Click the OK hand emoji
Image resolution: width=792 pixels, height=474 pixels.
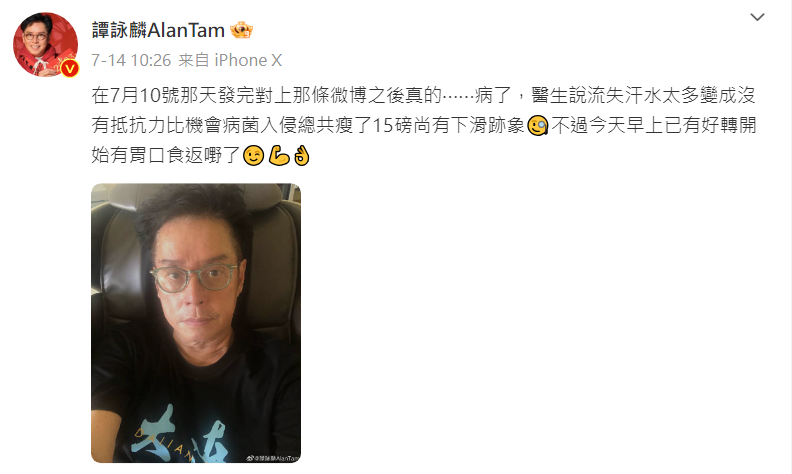(x=302, y=156)
